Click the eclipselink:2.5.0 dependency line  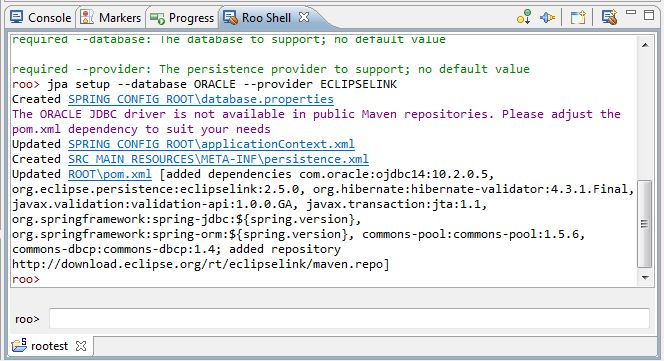323,189
